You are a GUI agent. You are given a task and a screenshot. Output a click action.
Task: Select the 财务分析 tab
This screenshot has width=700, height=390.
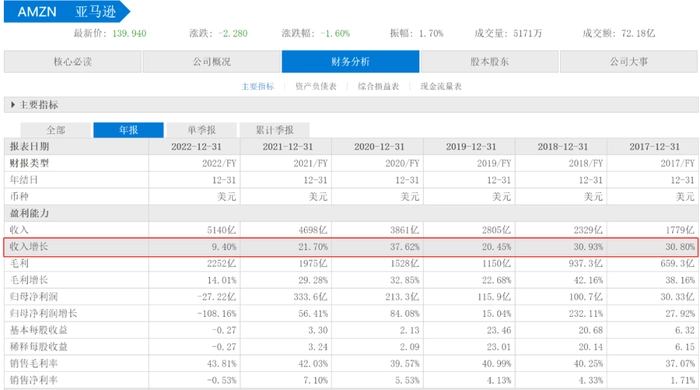click(350, 62)
